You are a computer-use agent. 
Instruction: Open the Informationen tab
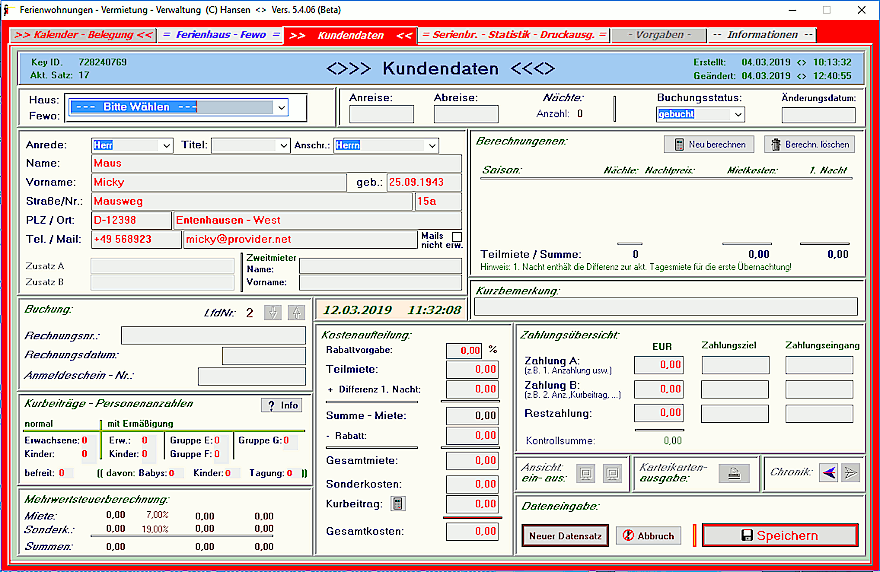pyautogui.click(x=762, y=35)
